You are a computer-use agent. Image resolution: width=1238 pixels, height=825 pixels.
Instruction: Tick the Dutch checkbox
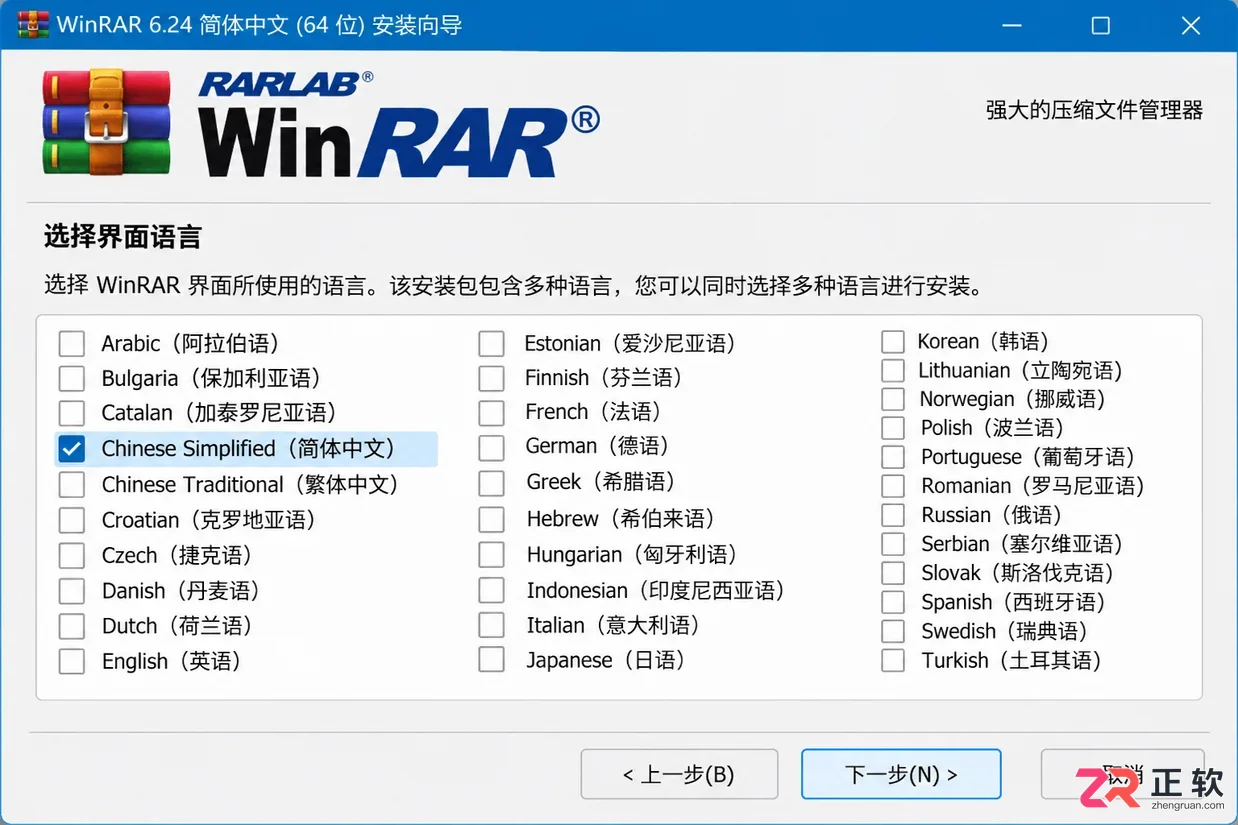point(72,626)
